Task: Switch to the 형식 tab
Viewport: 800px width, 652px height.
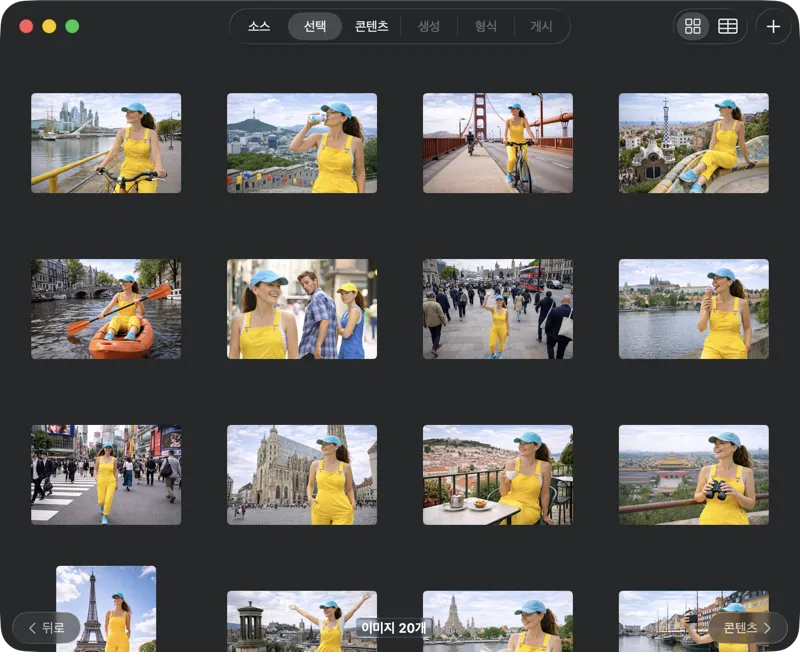Action: point(485,27)
